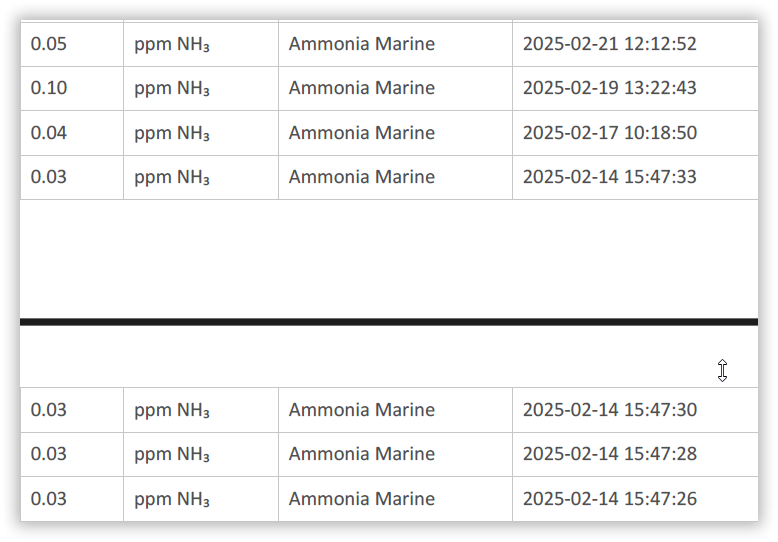Click ppm NH₃ unit in 0.10 row
Viewport: 778px width, 542px height.
(x=172, y=89)
